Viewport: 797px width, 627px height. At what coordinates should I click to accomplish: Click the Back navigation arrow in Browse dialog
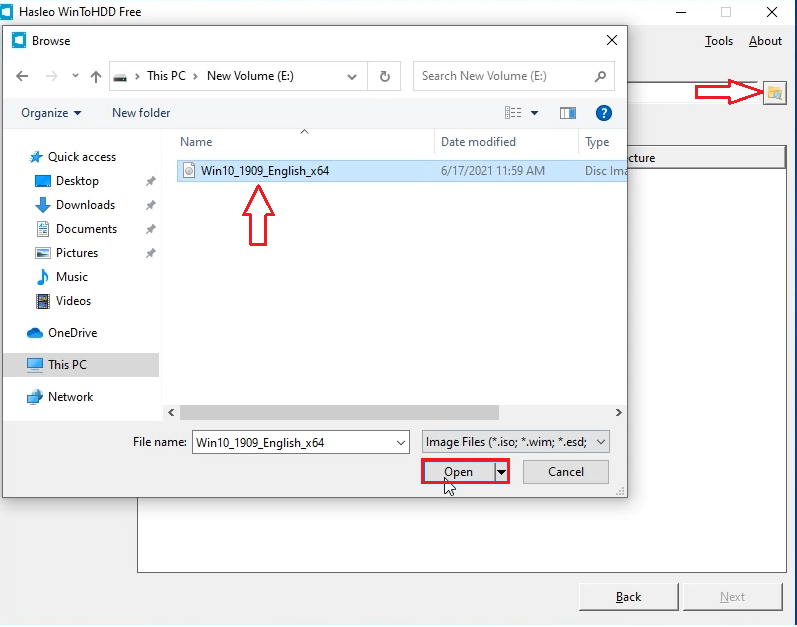(22, 76)
